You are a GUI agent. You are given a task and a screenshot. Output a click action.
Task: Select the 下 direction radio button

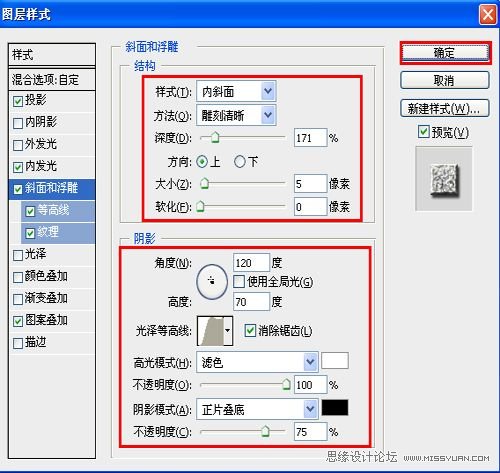point(239,162)
